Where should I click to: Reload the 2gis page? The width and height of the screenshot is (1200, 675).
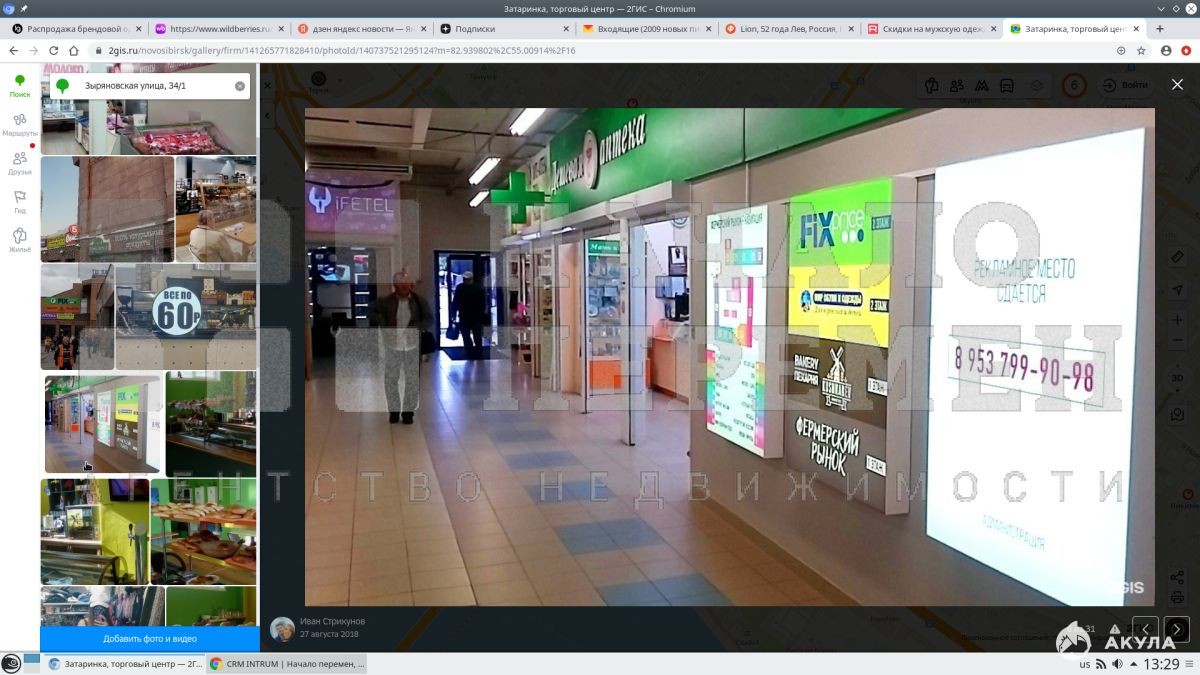[54, 50]
